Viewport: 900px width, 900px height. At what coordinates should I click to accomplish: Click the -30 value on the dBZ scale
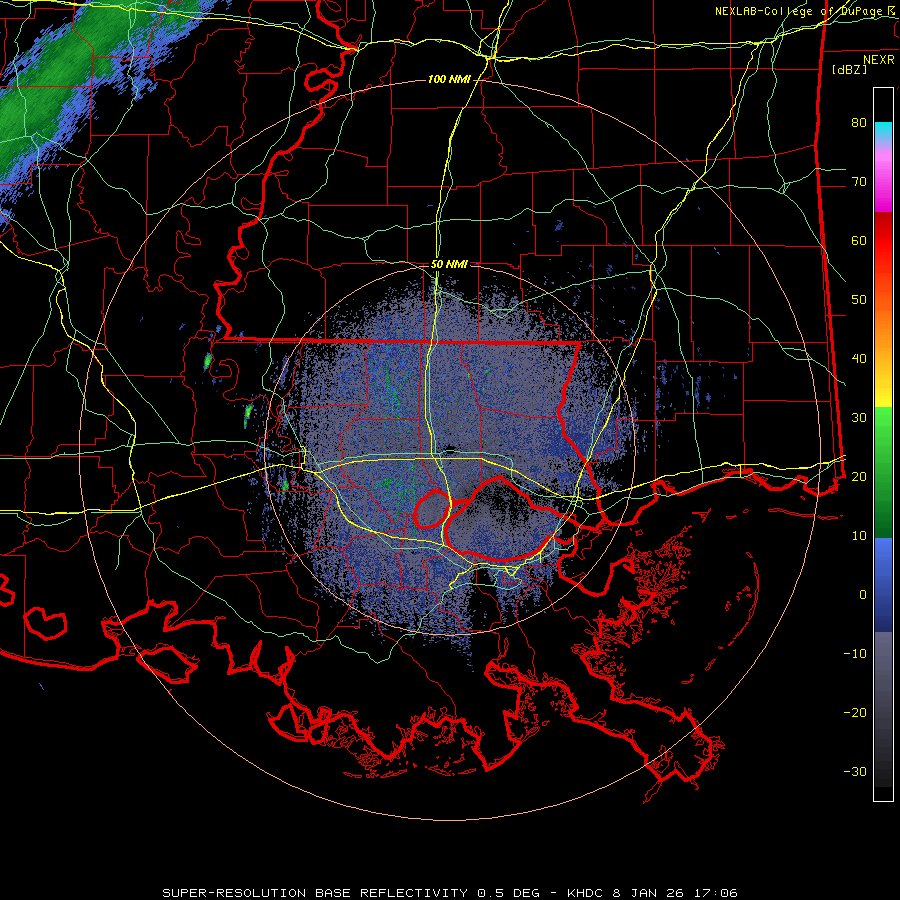855,771
